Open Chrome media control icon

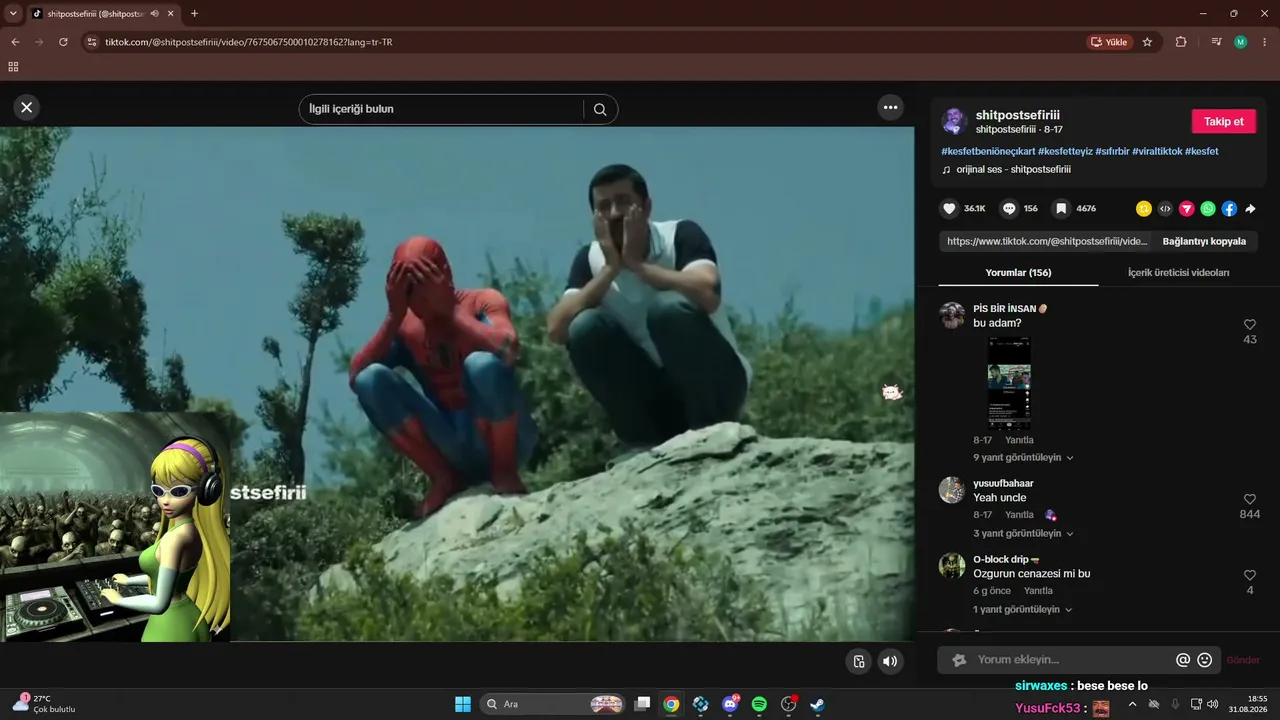pos(1216,42)
